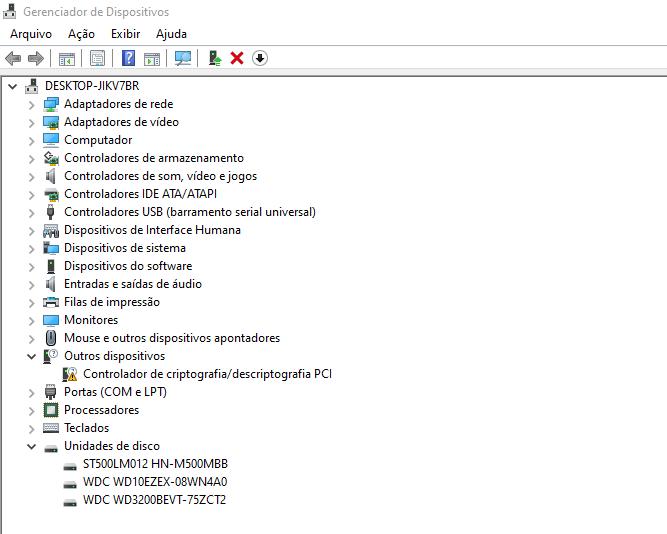Select the Filas de impressão label
The width and height of the screenshot is (667, 534).
tap(112, 302)
